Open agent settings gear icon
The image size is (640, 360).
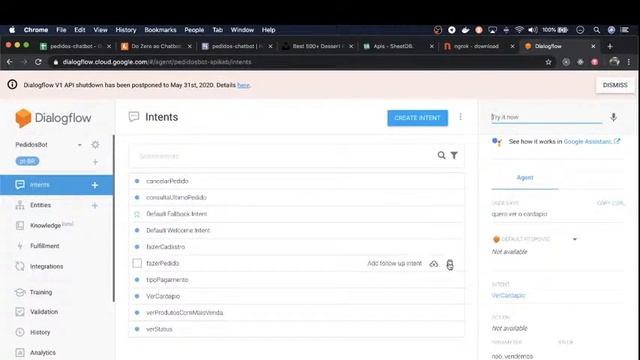click(x=95, y=144)
